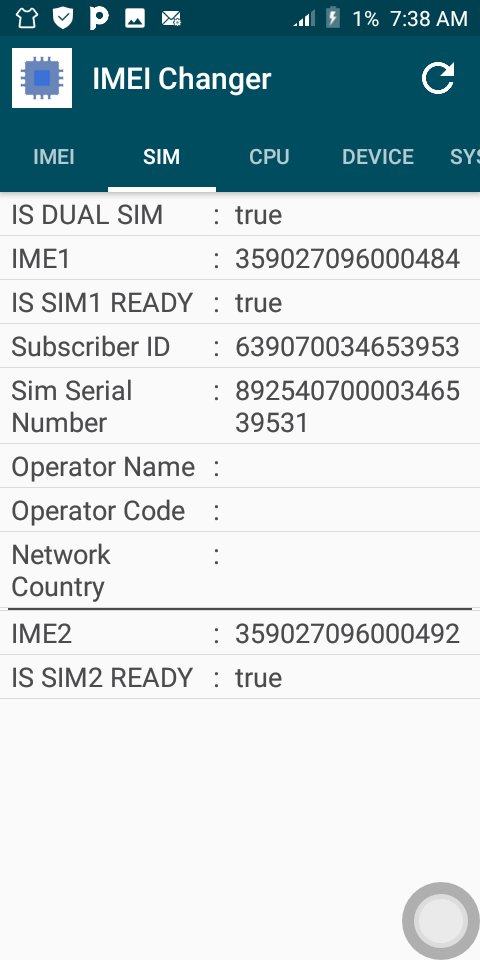Select the SIM tab

click(x=162, y=157)
